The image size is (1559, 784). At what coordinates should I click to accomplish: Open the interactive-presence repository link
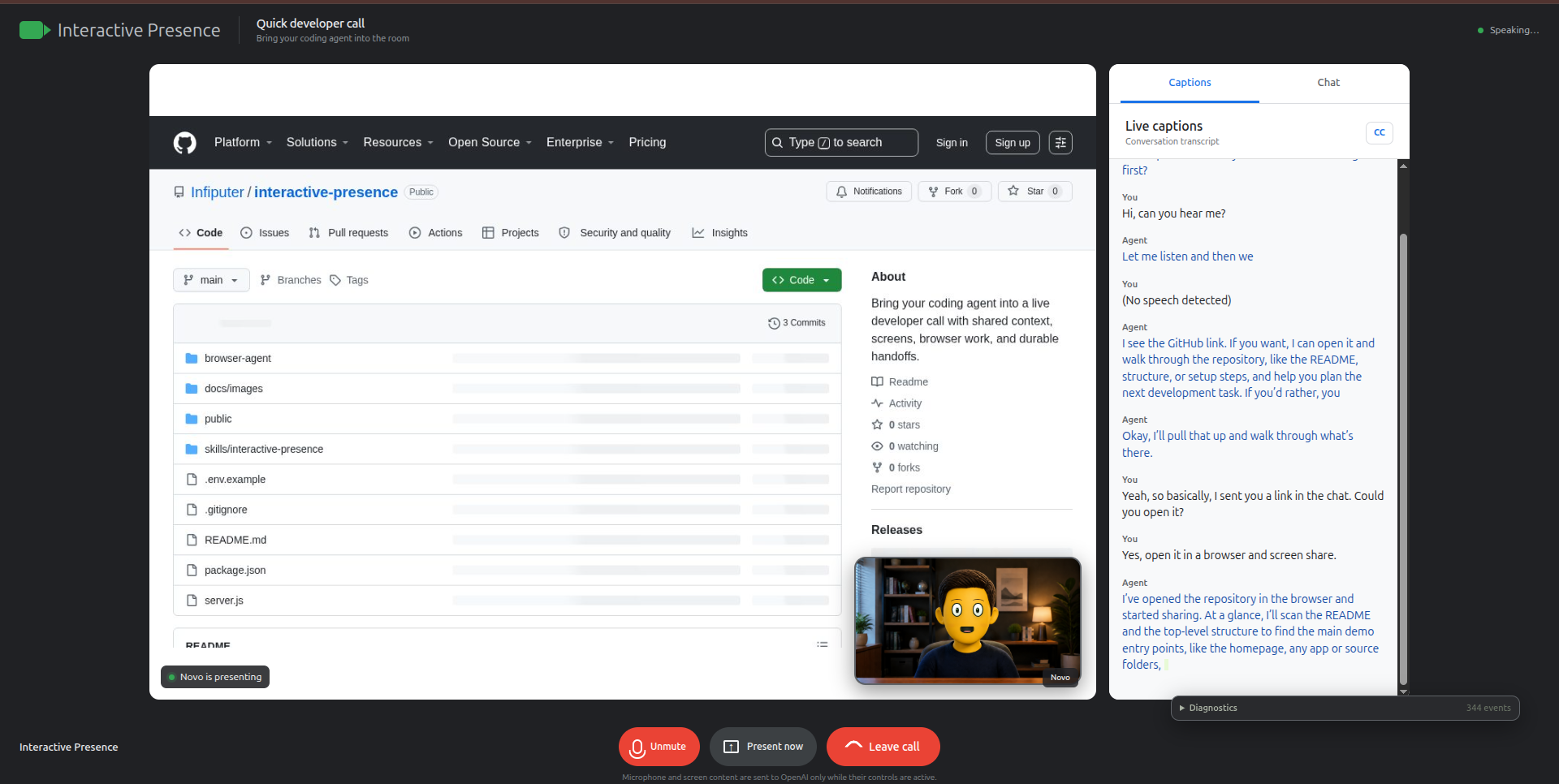[x=326, y=192]
